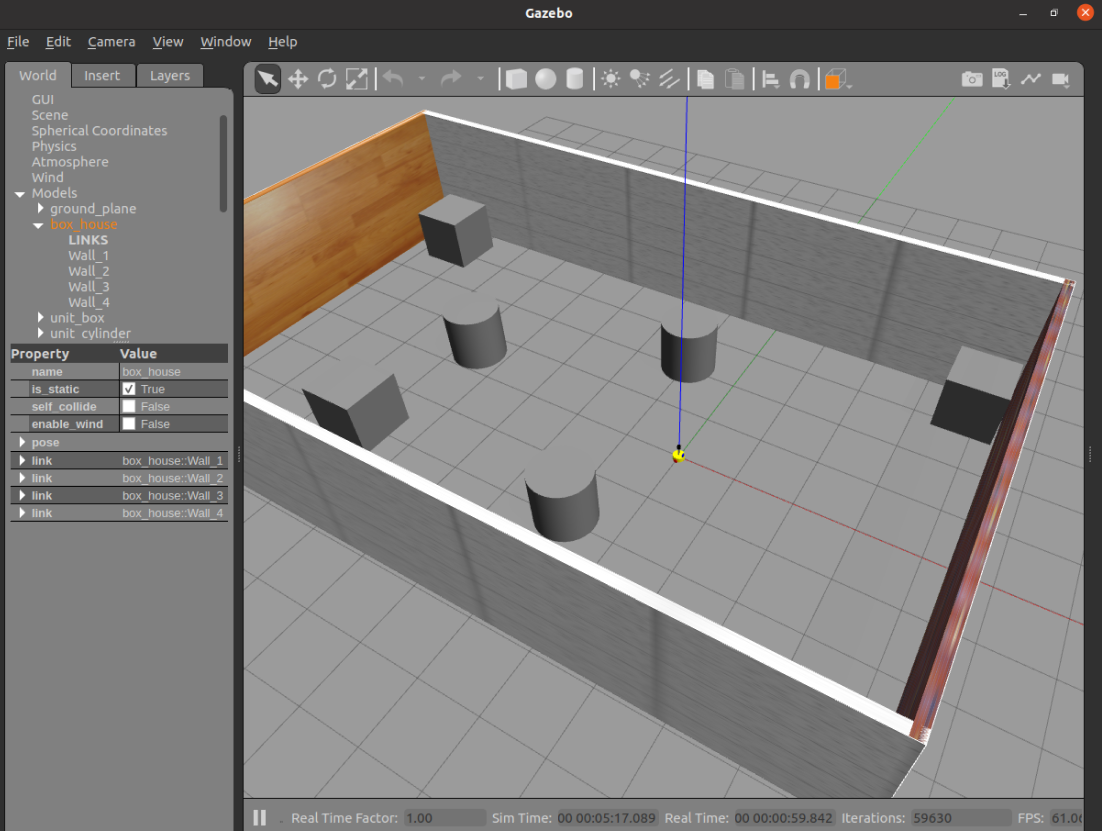Expand the box_house::Wall_4 link property
Screen dimensions: 1102x831
click(22, 513)
